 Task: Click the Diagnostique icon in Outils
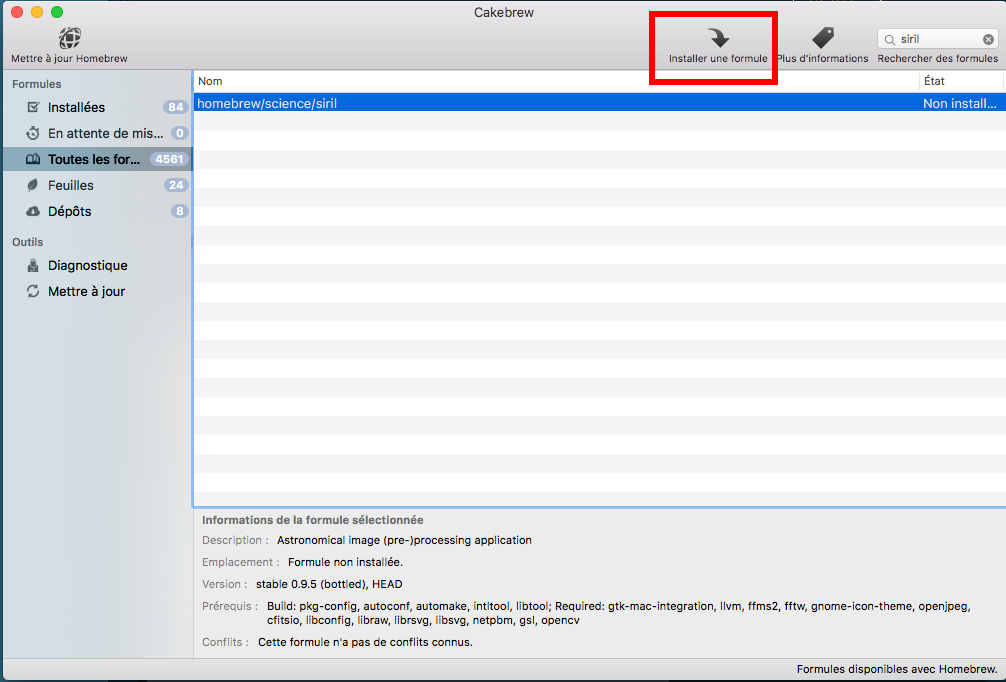(33, 265)
